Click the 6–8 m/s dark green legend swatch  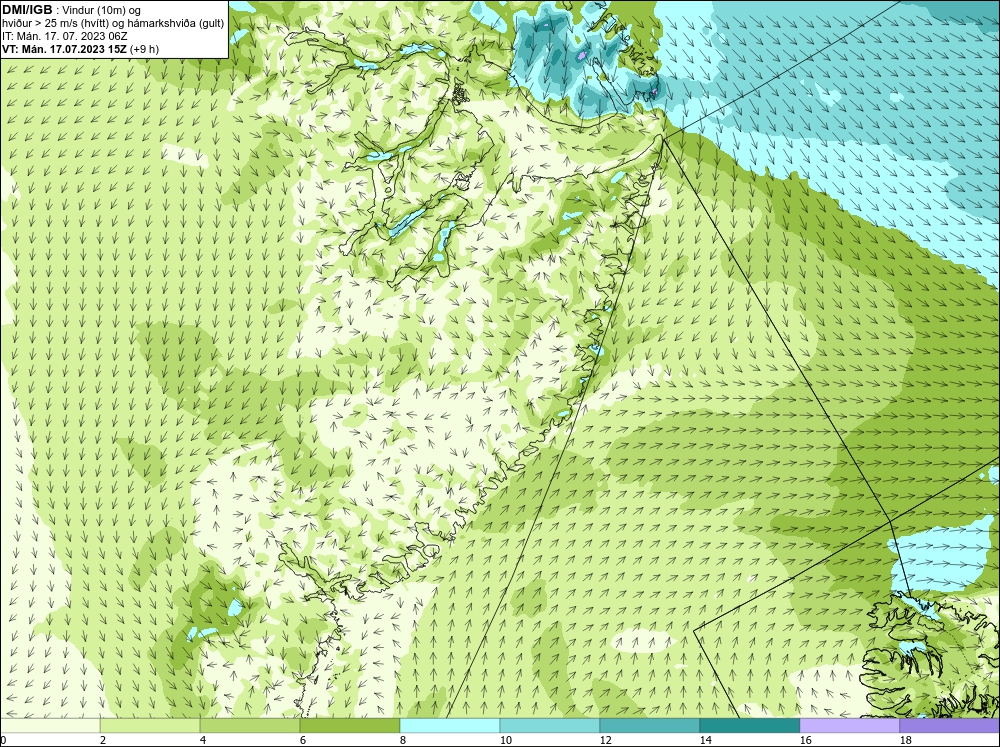[x=350, y=725]
